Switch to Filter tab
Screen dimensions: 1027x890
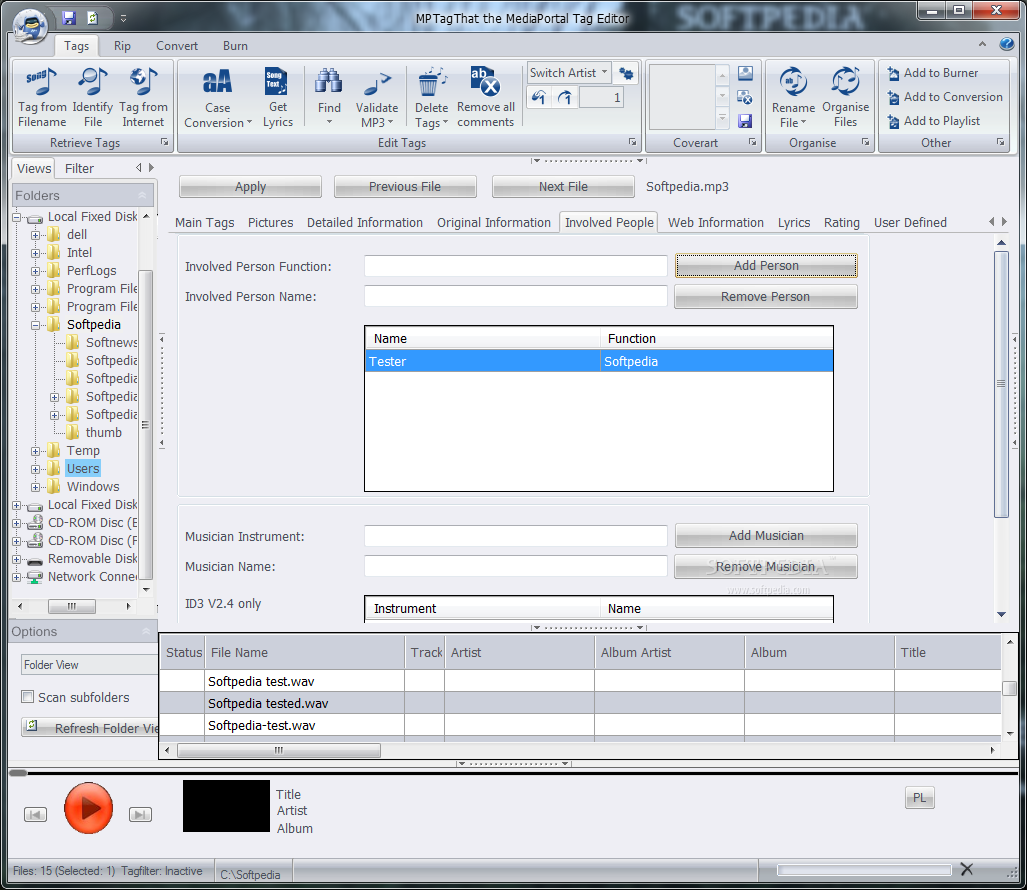tap(79, 168)
